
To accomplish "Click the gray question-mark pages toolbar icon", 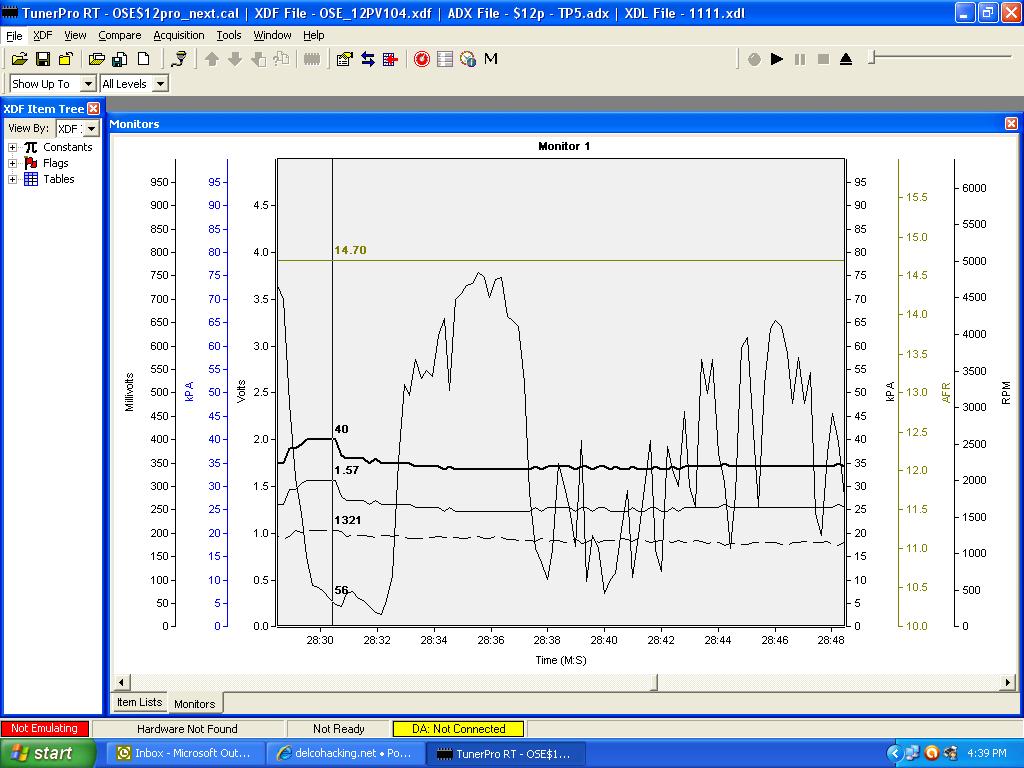I will 281,59.
